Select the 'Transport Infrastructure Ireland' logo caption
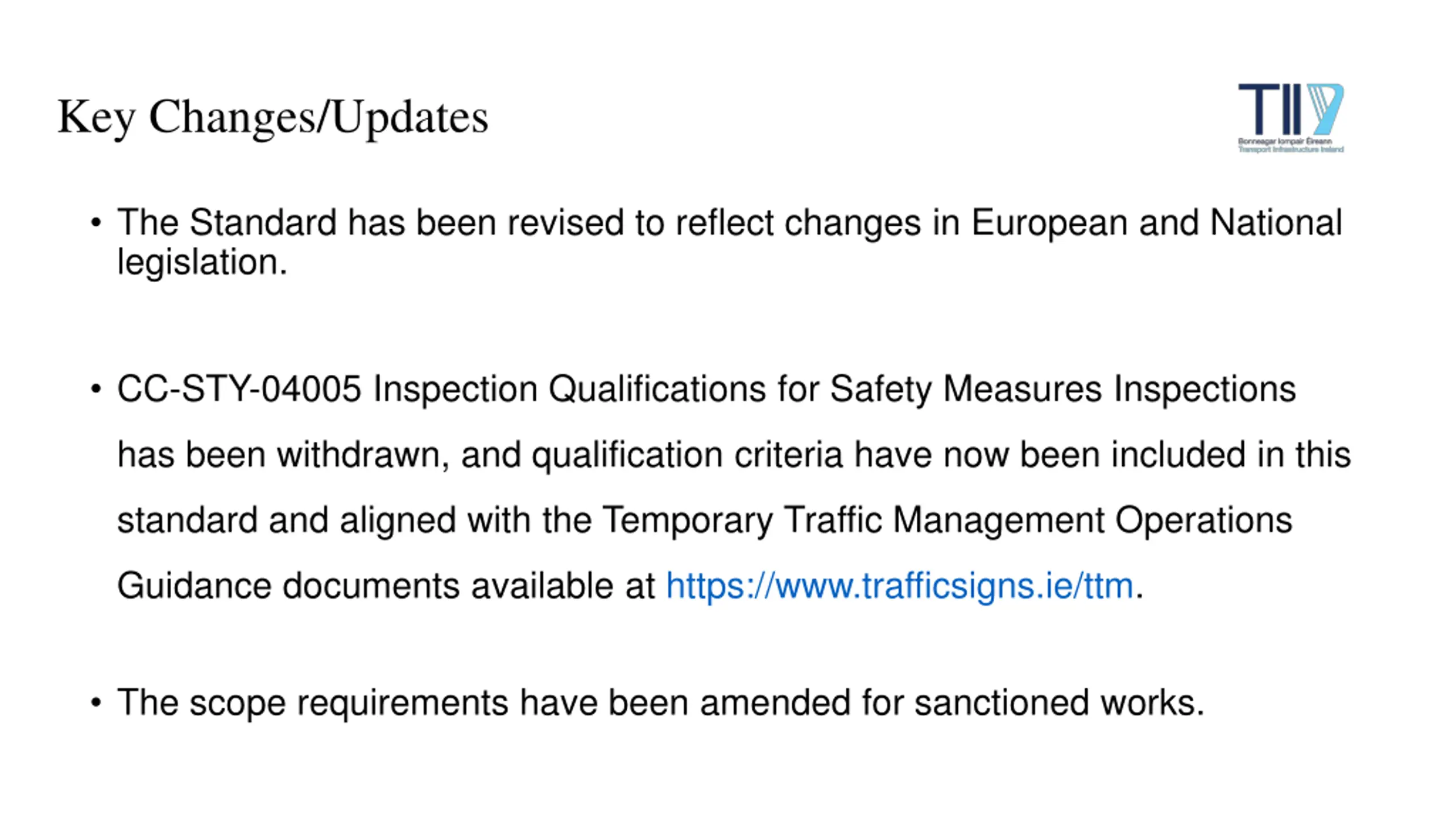 pos(1291,149)
